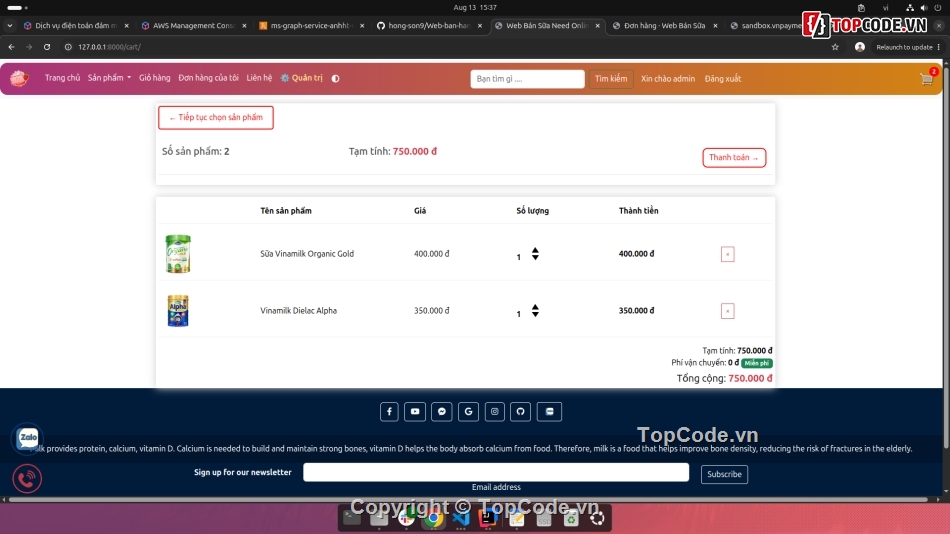The height and width of the screenshot is (534, 950).
Task: Go forward with the browser forward arrow
Action: tap(29, 47)
